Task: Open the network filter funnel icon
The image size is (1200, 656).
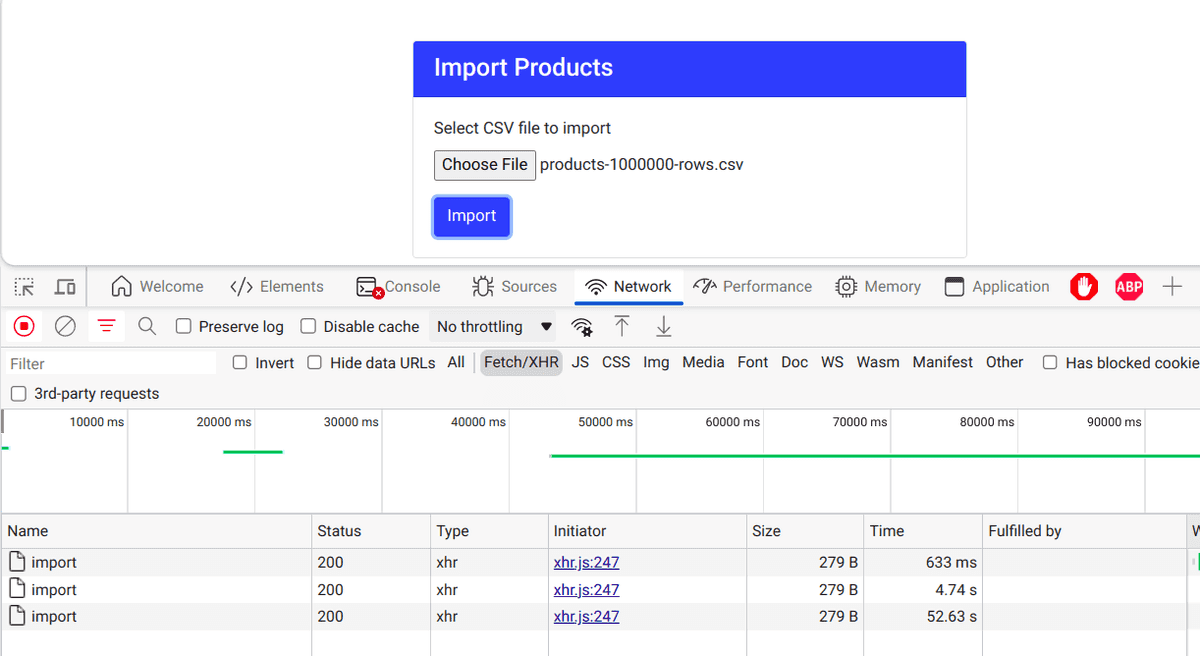Action: point(106,326)
